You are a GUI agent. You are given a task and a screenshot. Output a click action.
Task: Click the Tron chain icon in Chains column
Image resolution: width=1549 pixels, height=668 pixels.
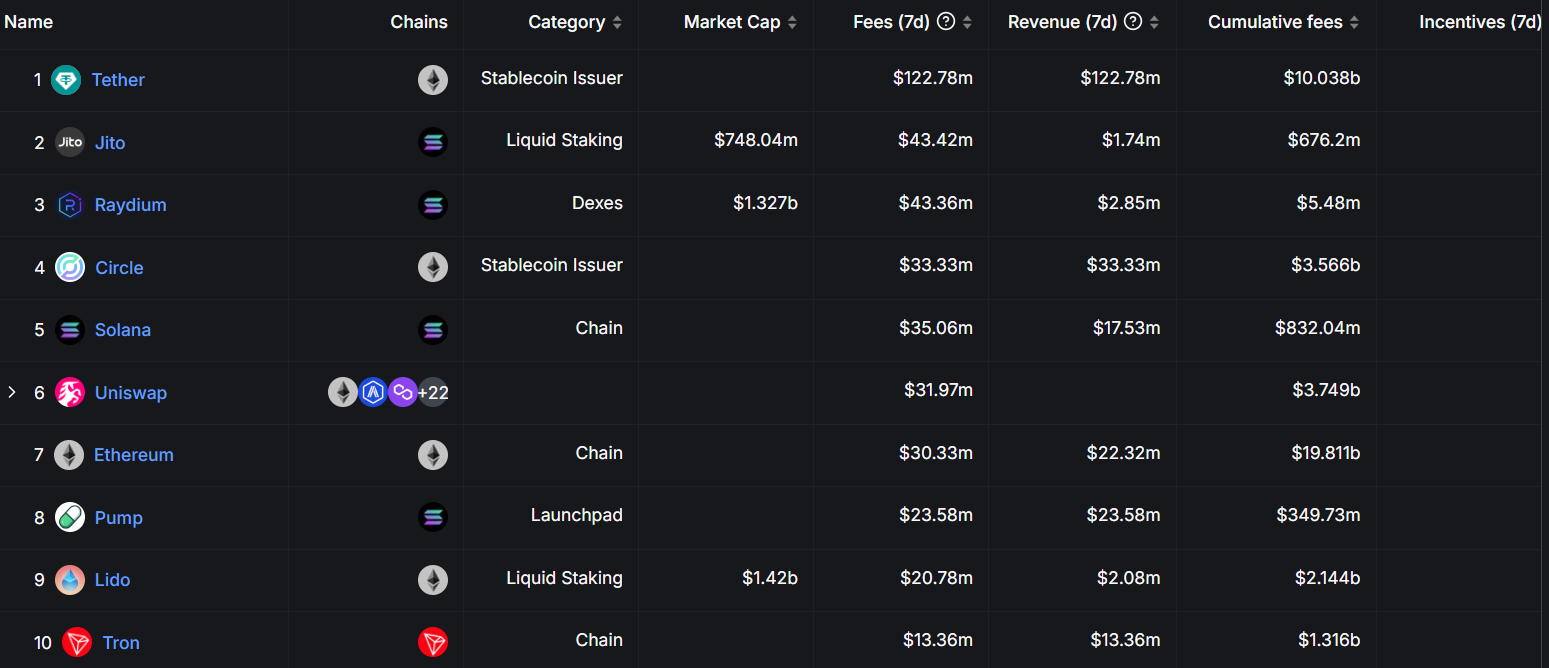point(433,643)
